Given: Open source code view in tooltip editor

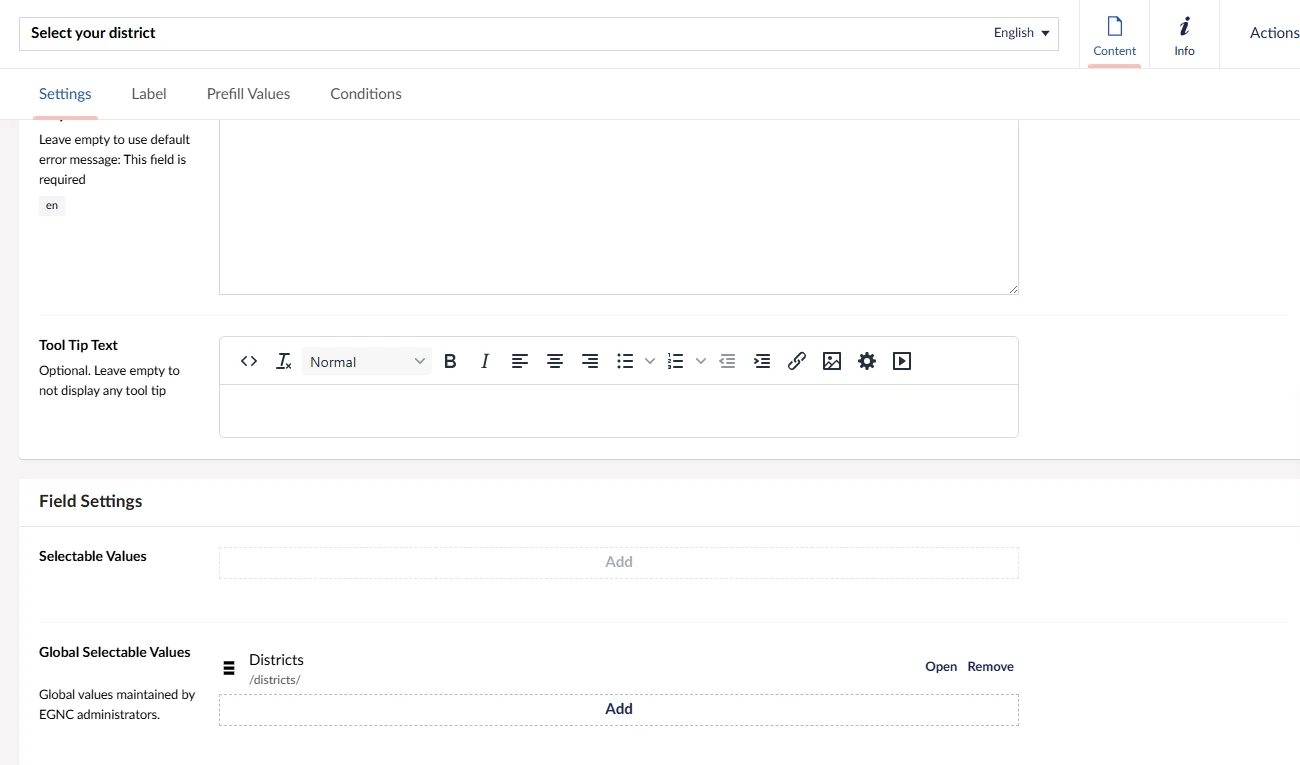Looking at the screenshot, I should point(249,361).
